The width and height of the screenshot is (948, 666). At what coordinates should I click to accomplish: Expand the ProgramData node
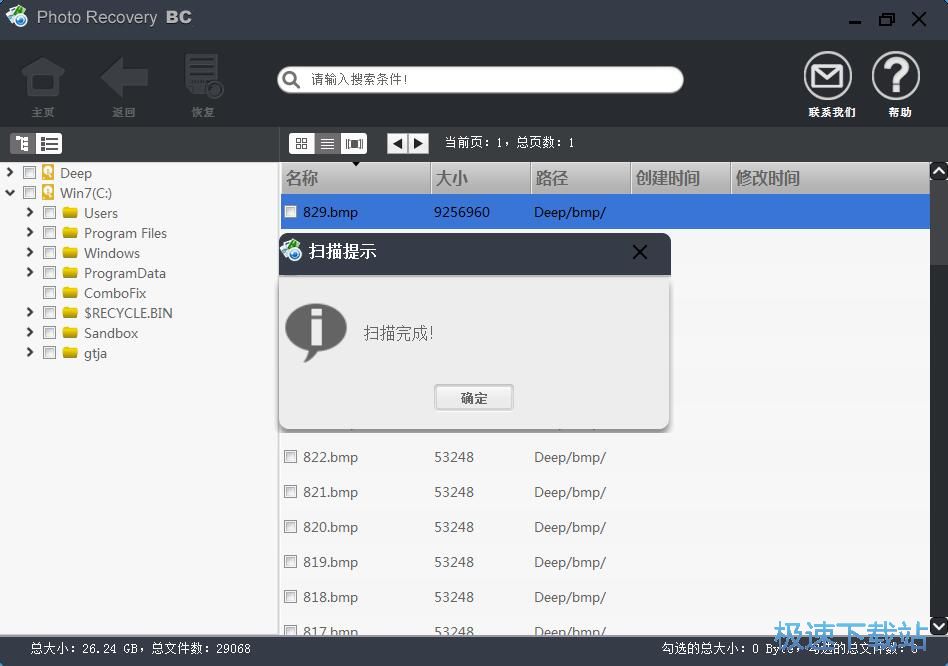[30, 272]
